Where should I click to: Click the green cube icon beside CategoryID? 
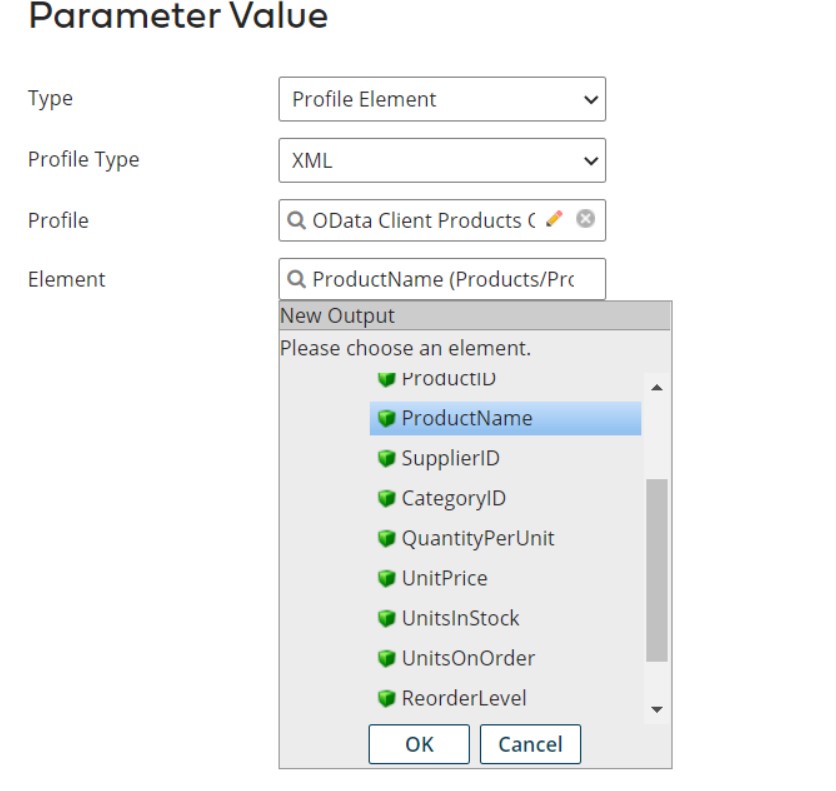387,498
